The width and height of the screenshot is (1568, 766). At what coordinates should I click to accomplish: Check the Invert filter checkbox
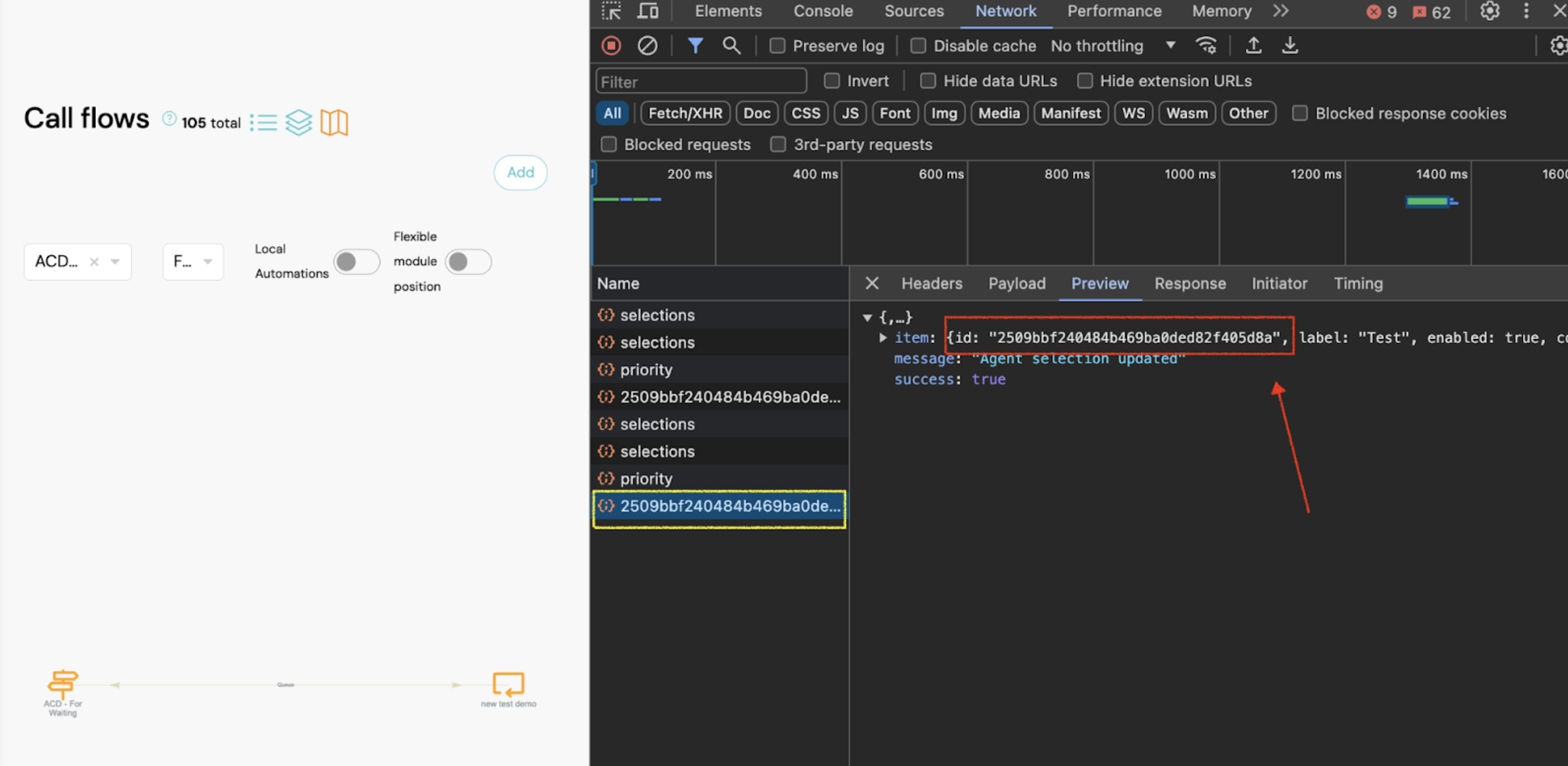pyautogui.click(x=831, y=81)
